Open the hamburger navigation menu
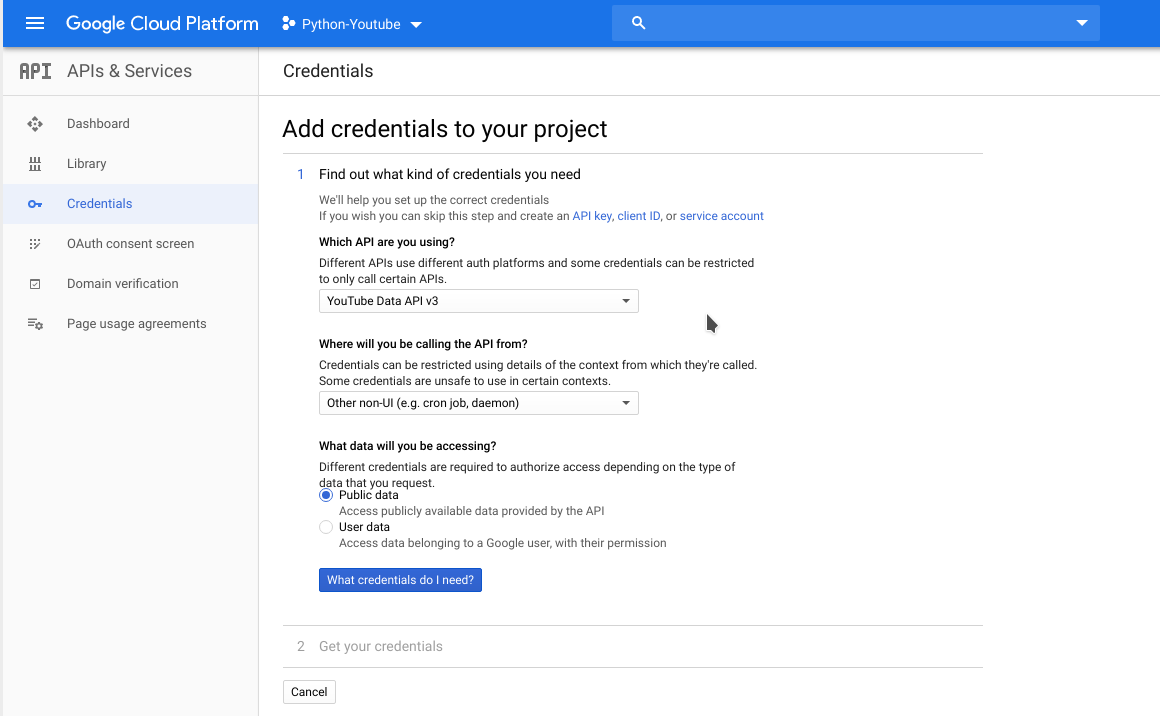1160x716 pixels. (x=35, y=24)
